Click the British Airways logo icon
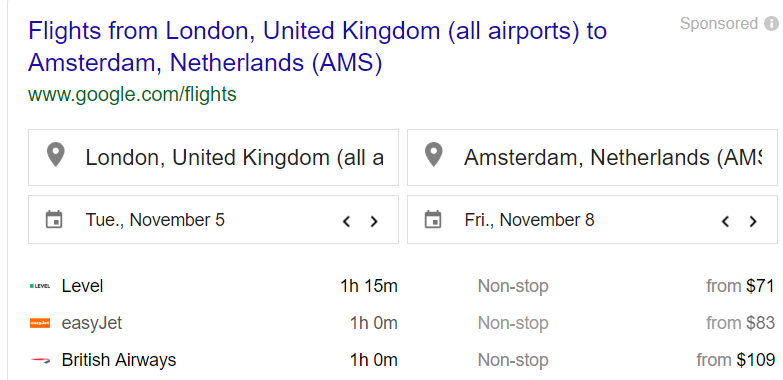The width and height of the screenshot is (783, 380). click(40, 360)
